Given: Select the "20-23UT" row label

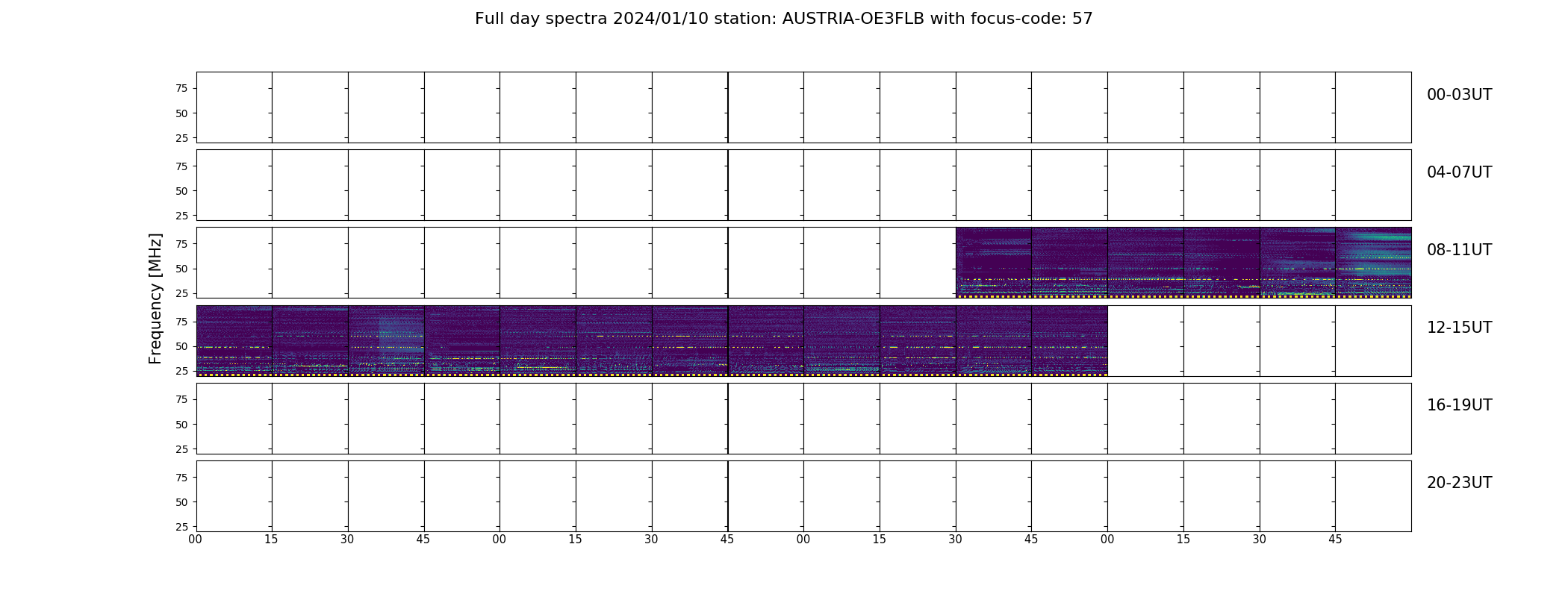Looking at the screenshot, I should [1459, 483].
